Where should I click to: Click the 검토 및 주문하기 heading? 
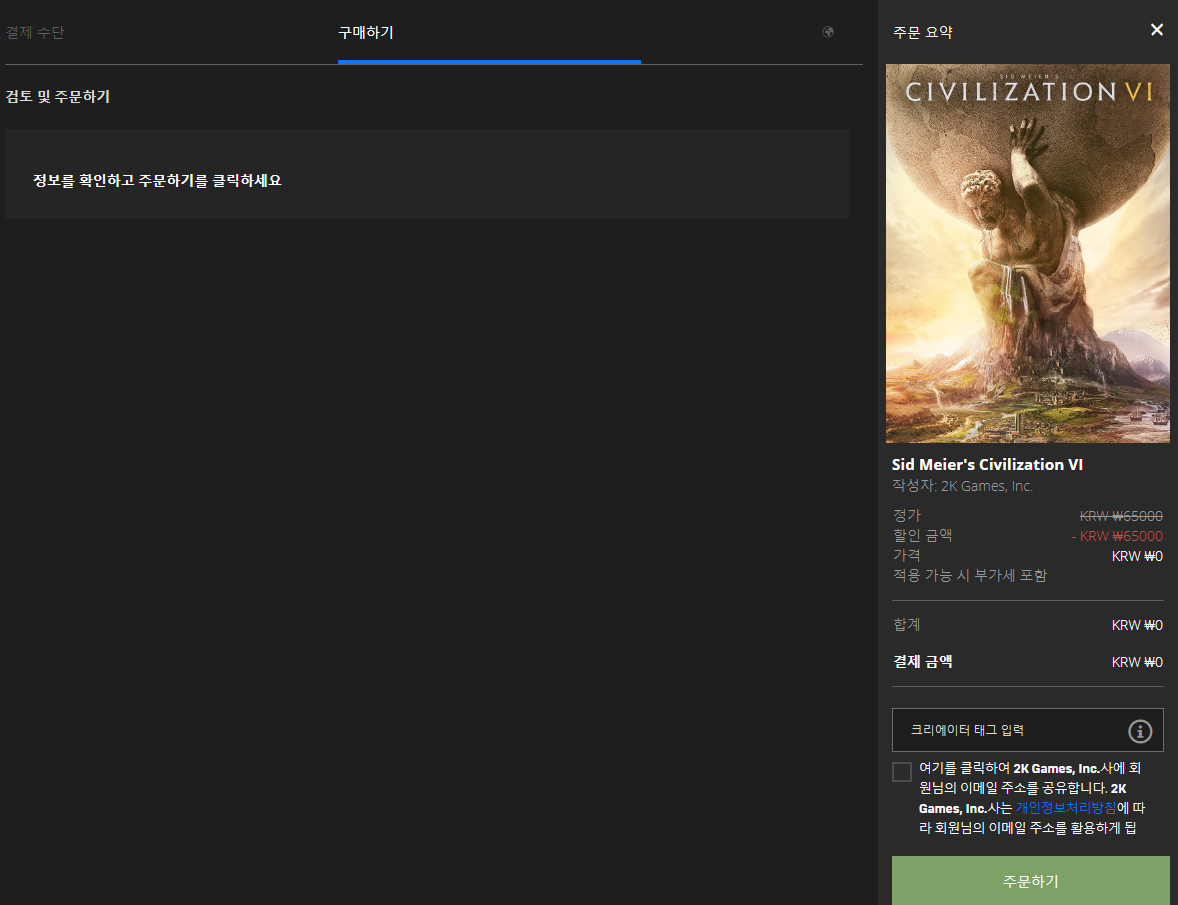click(x=58, y=96)
